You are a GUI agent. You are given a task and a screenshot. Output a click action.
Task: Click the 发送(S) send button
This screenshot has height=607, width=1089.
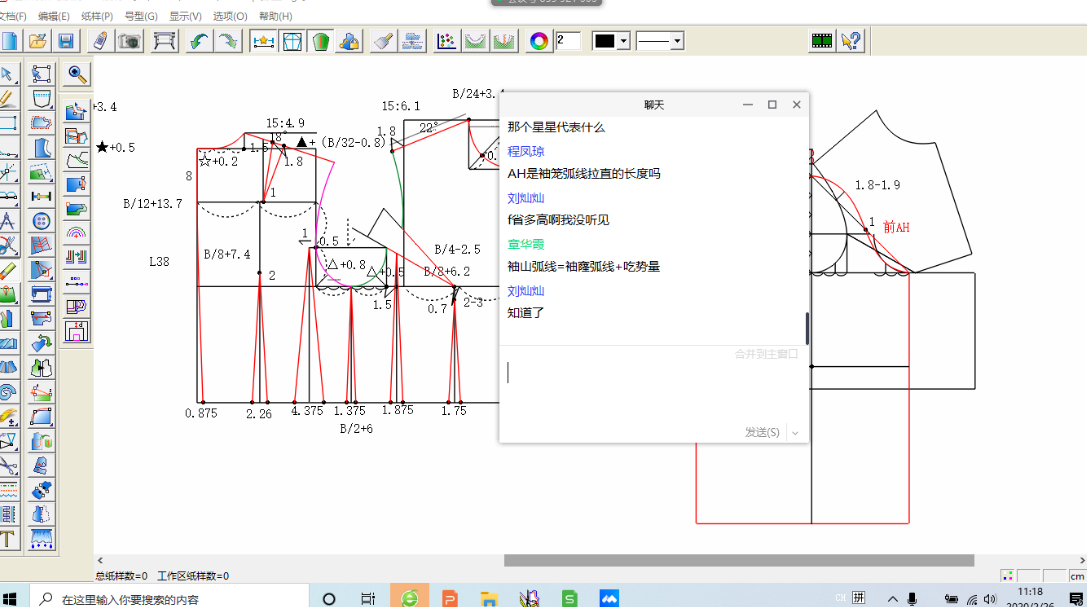[x=762, y=432]
